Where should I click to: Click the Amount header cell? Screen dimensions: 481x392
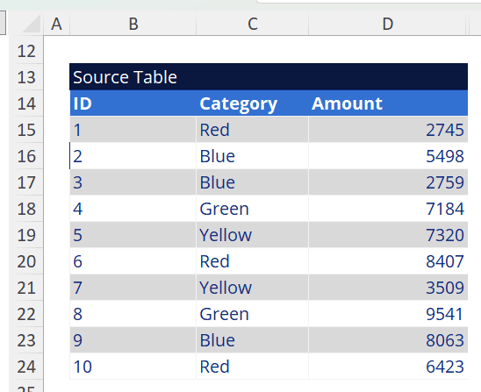388,103
